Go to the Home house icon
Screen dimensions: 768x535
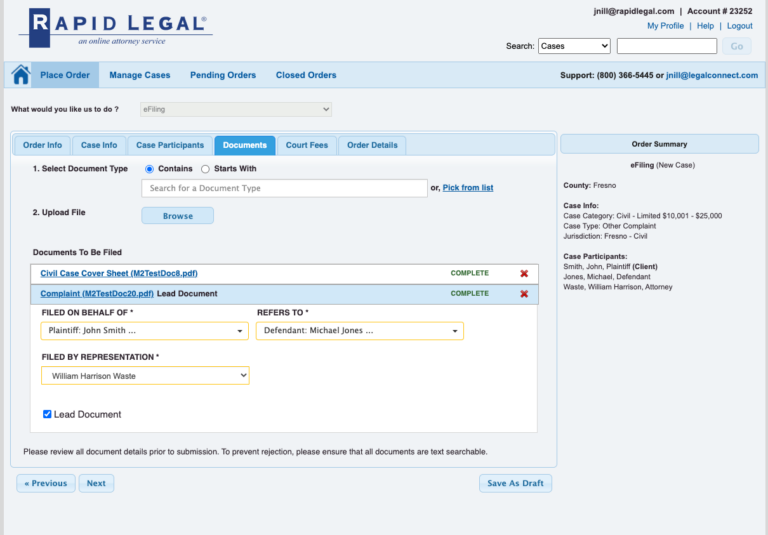tap(21, 75)
